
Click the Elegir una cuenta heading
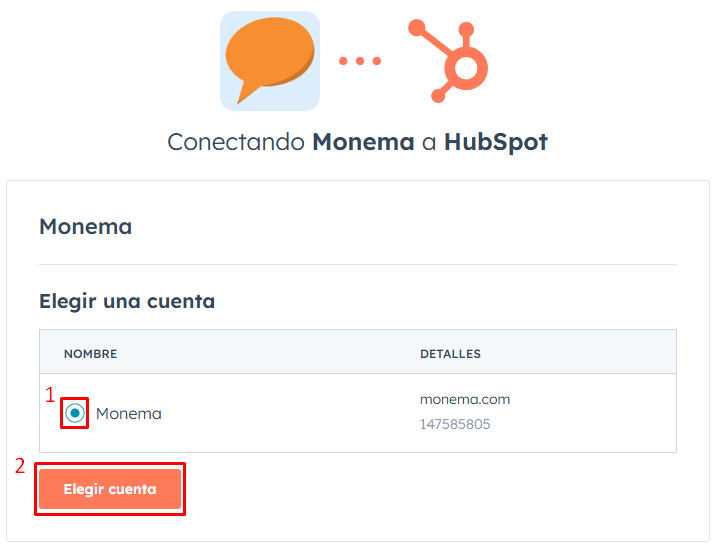127,301
